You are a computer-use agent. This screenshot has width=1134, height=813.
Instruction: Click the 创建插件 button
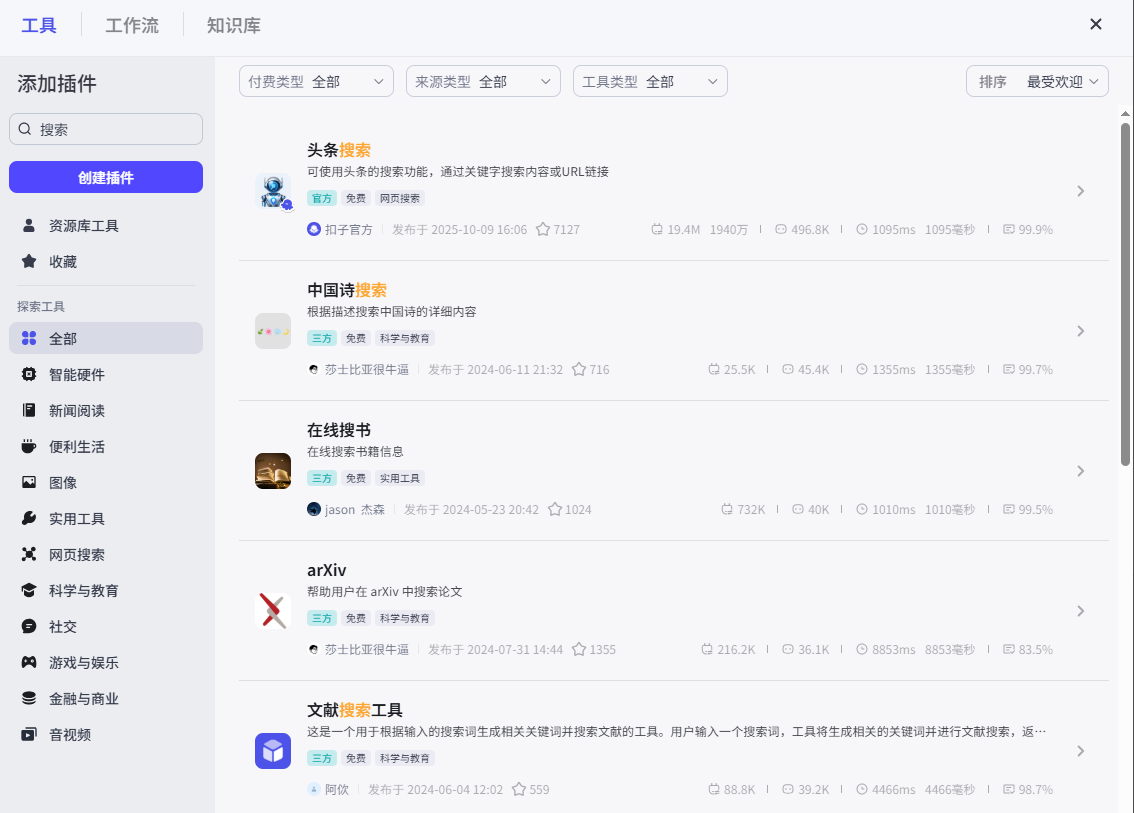click(x=105, y=177)
